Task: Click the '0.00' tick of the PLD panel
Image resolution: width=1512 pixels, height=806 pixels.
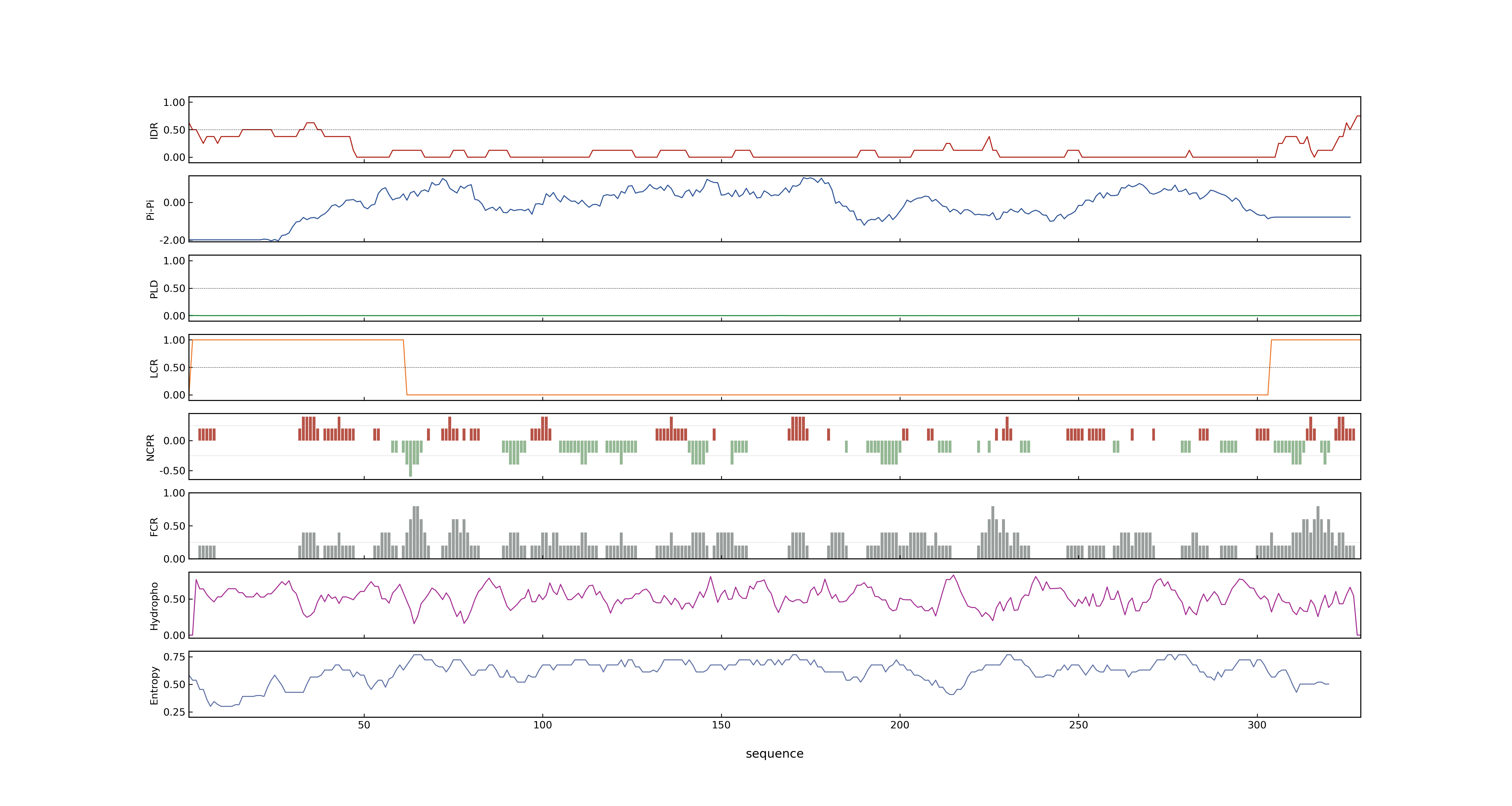Action: coord(174,316)
